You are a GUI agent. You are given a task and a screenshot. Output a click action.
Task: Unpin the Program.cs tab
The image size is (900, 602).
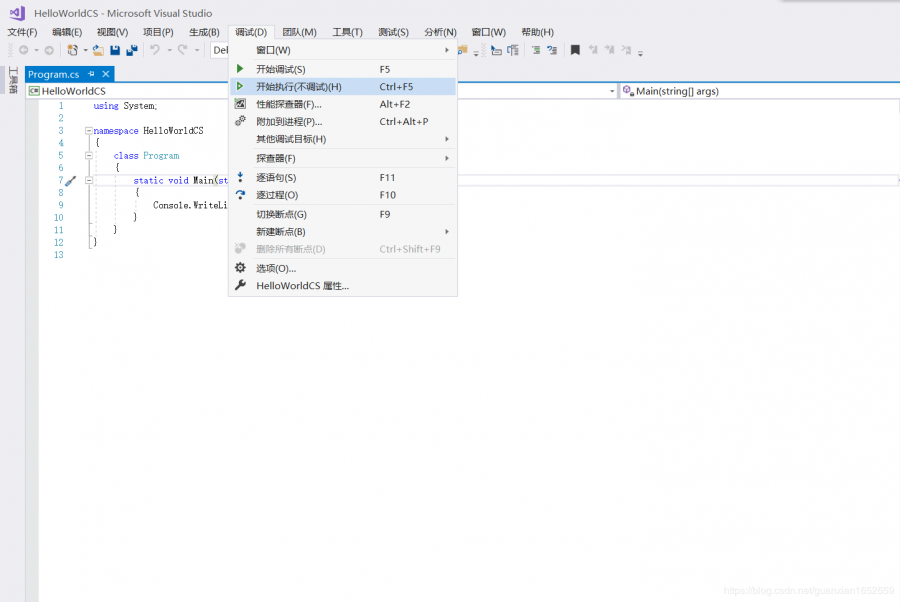click(91, 73)
